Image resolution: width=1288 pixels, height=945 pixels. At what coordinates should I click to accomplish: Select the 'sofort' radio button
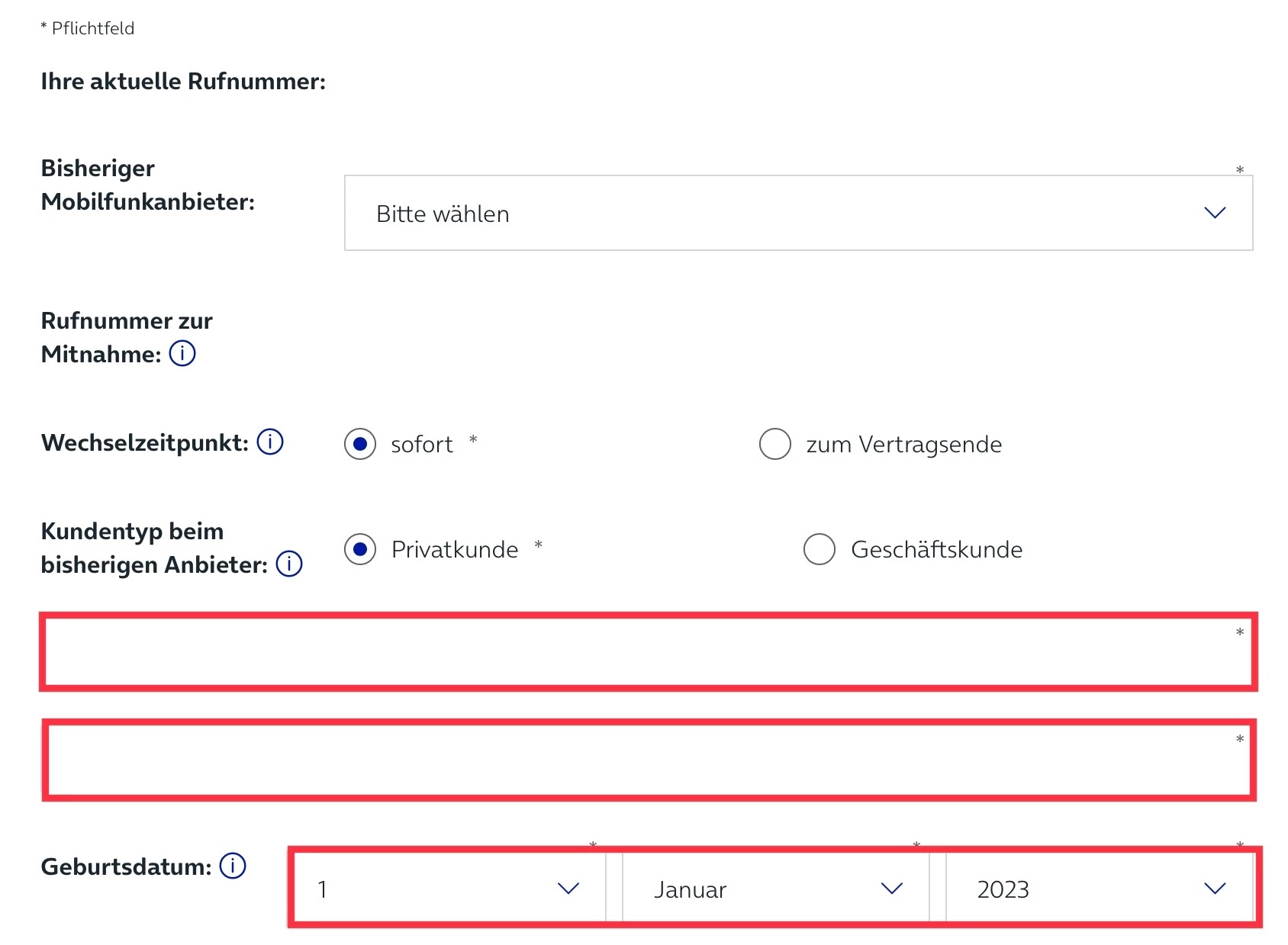pos(360,444)
